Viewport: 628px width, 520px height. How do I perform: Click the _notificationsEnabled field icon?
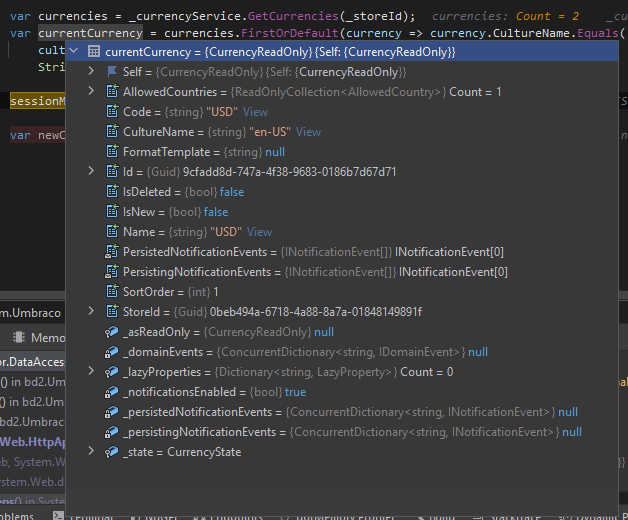[x=112, y=392]
